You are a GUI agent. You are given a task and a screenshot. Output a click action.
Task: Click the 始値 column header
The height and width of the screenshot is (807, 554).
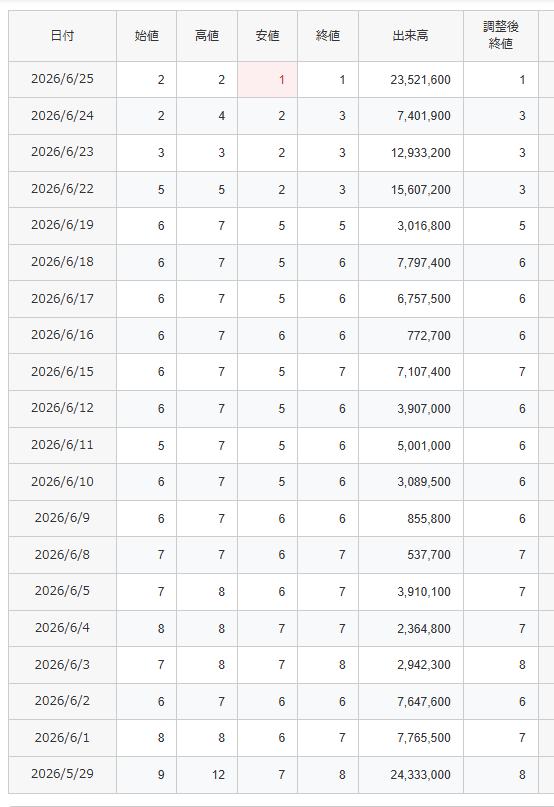(x=147, y=36)
